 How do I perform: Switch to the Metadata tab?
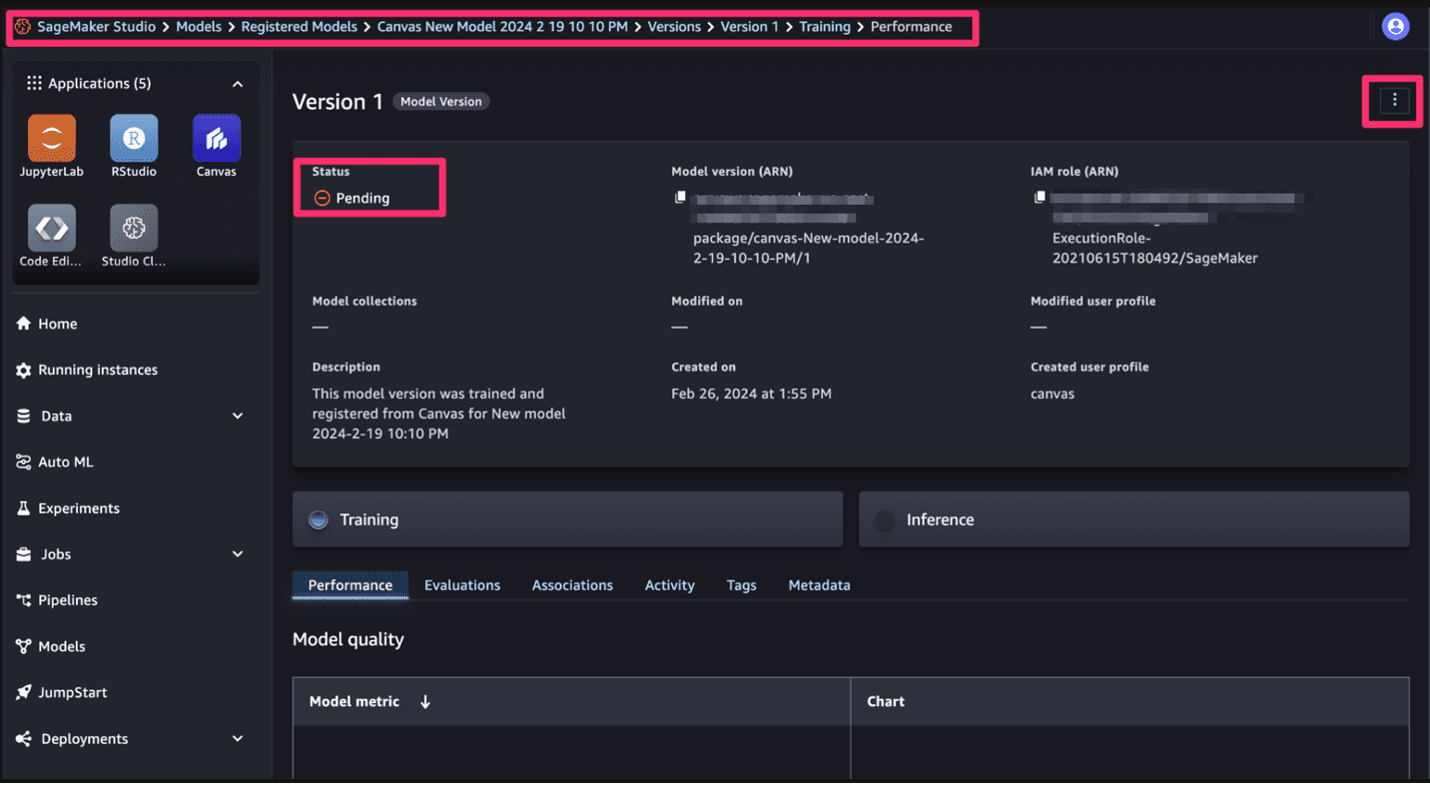click(819, 585)
